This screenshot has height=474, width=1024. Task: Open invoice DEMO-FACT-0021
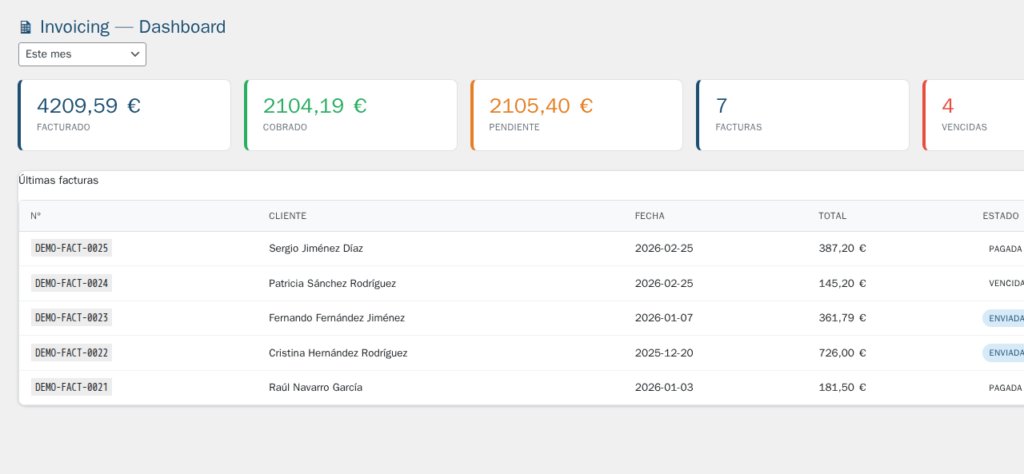71,387
